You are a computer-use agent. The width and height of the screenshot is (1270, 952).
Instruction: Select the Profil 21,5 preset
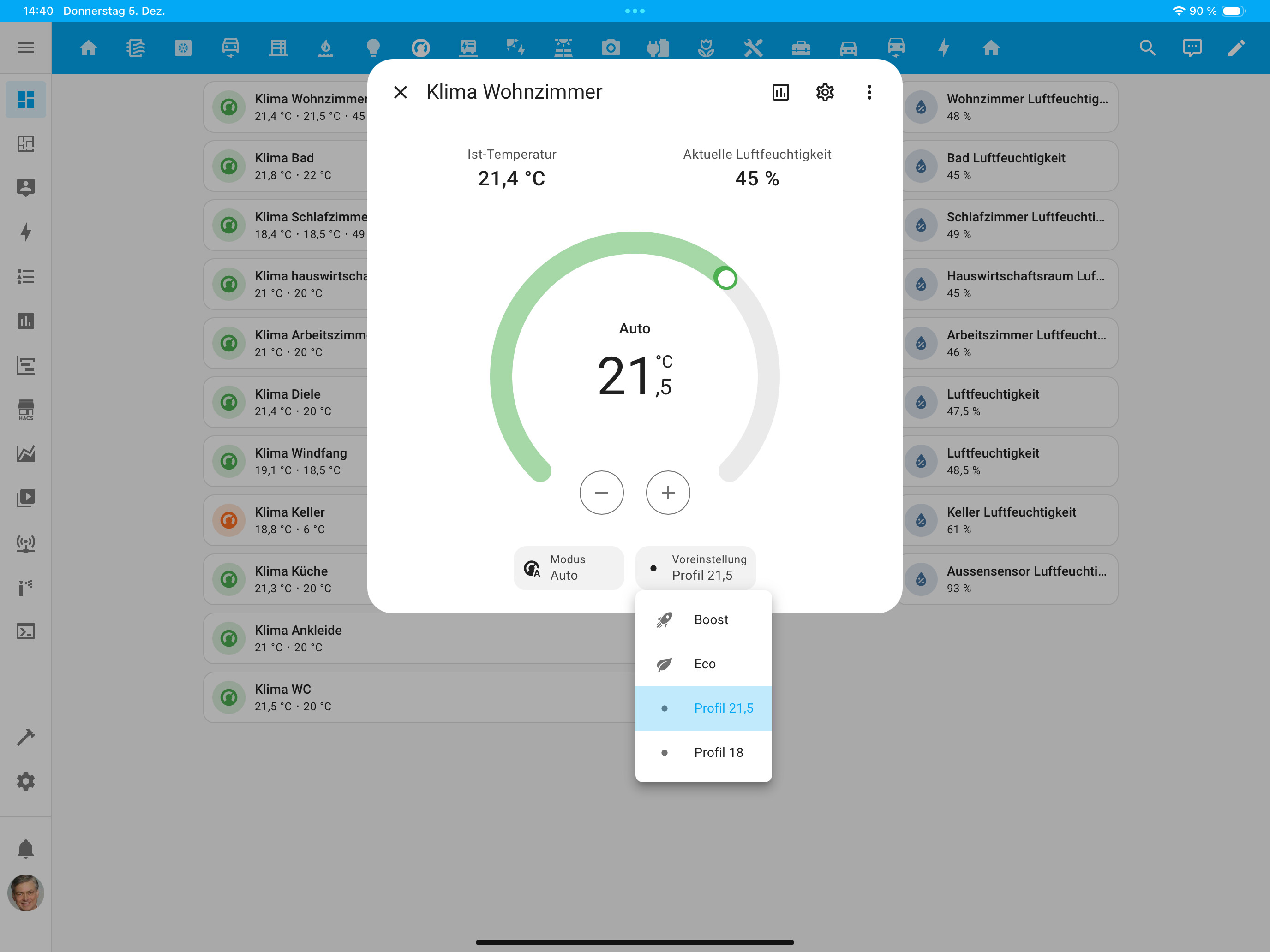tap(703, 708)
